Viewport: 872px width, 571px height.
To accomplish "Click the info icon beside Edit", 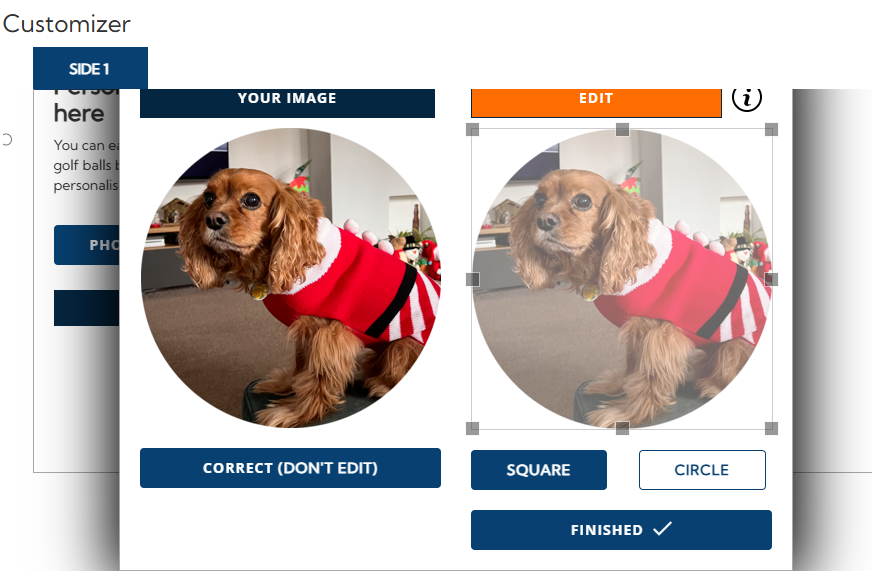I will (746, 98).
